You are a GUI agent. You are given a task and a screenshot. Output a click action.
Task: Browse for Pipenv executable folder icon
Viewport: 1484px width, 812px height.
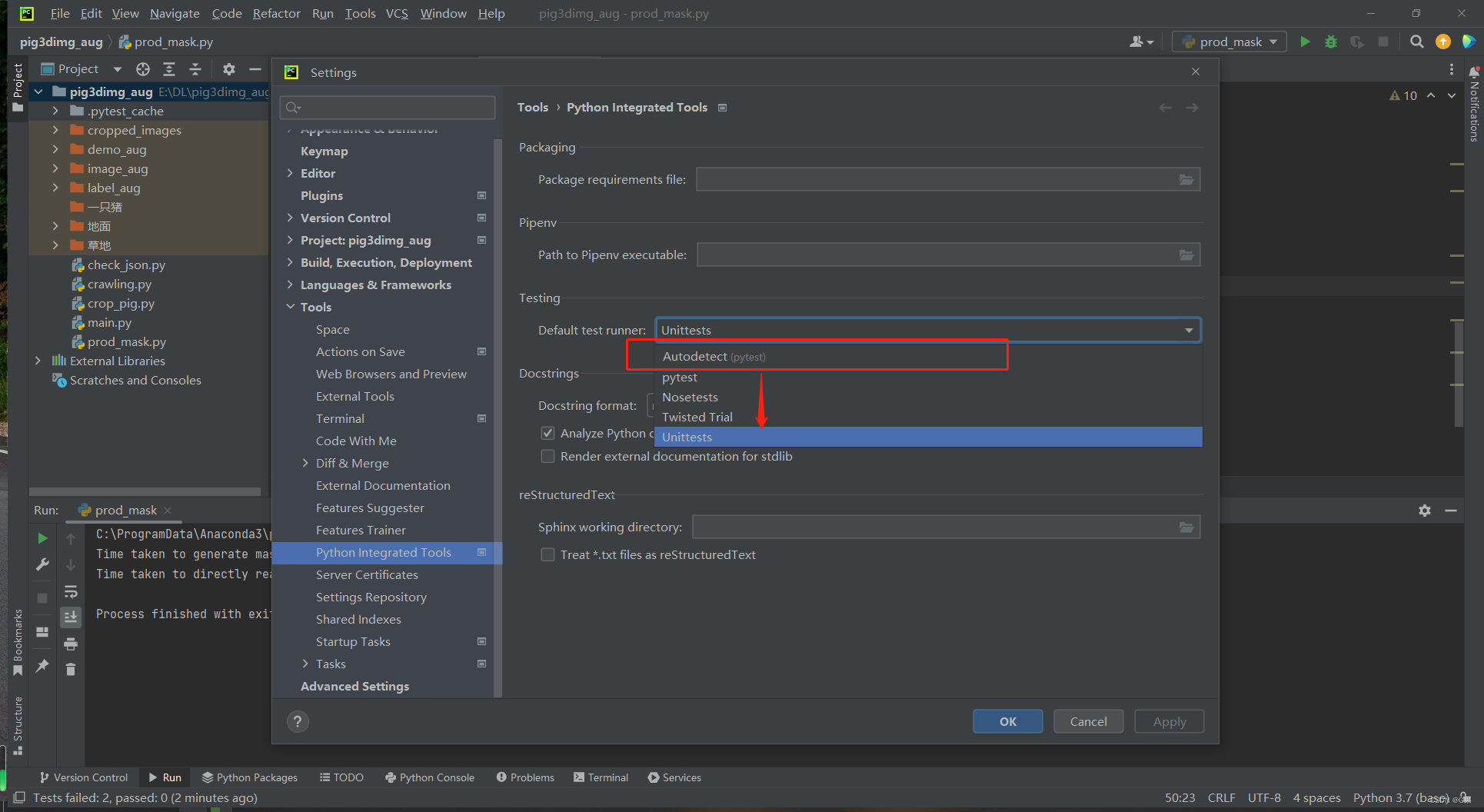[1186, 255]
